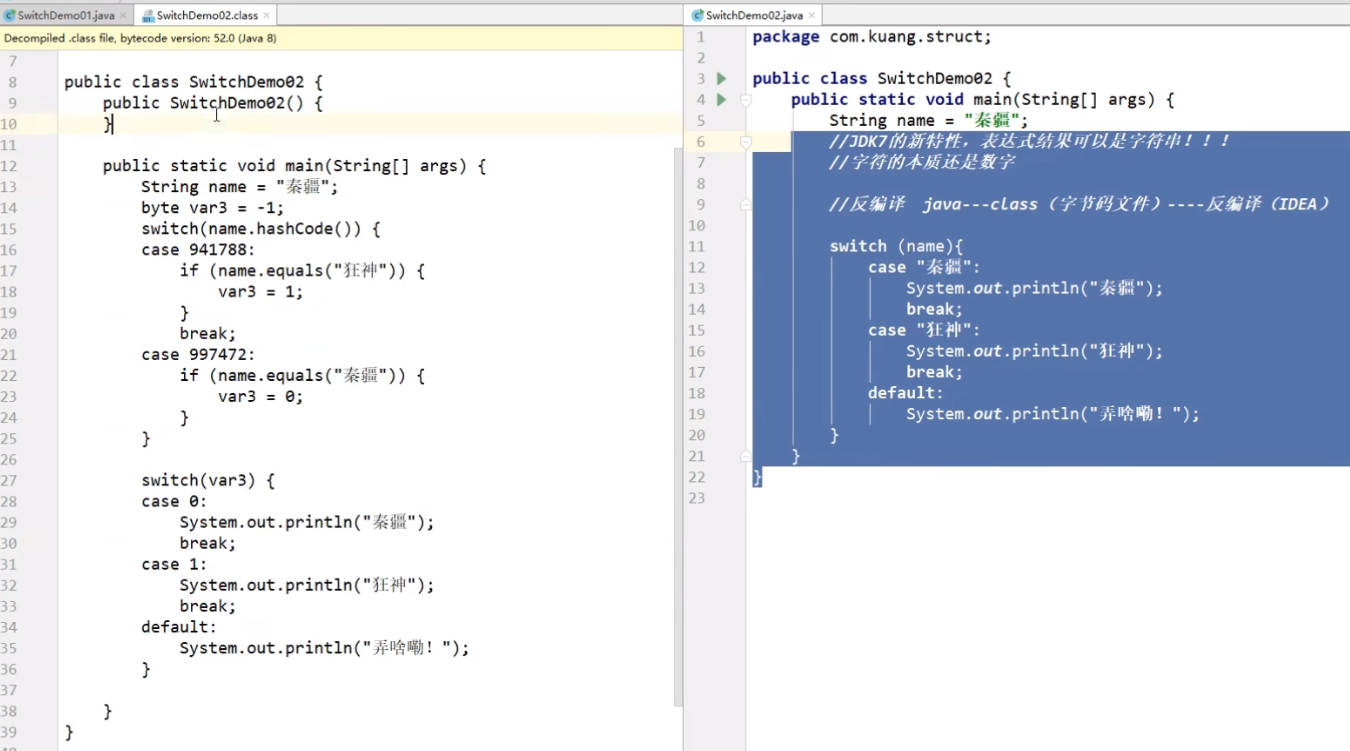Click the 'case 1:' line in decompiled code
The image size is (1350, 751).
coord(174,564)
